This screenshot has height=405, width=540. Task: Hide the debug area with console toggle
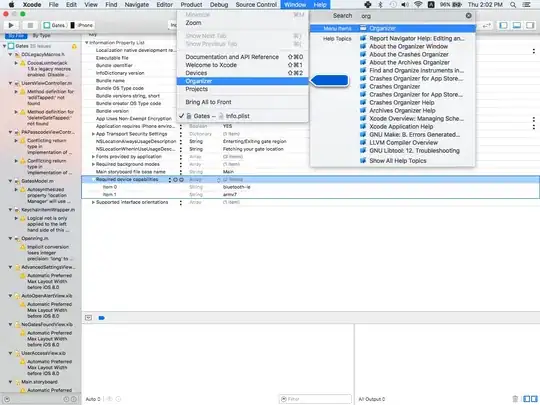pos(89,318)
